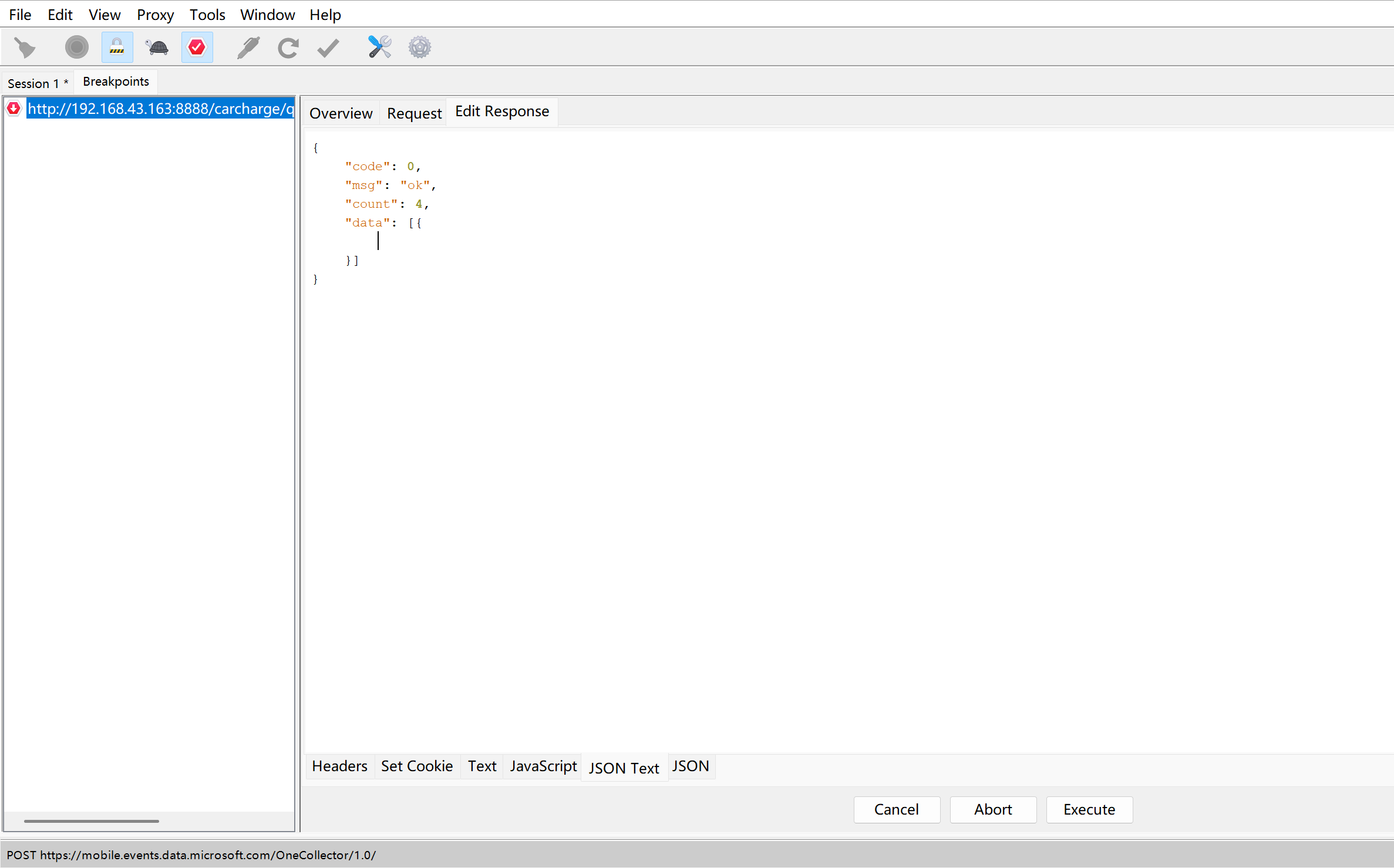The image size is (1394, 868).
Task: Open the Set Cookie tab
Action: (x=417, y=766)
